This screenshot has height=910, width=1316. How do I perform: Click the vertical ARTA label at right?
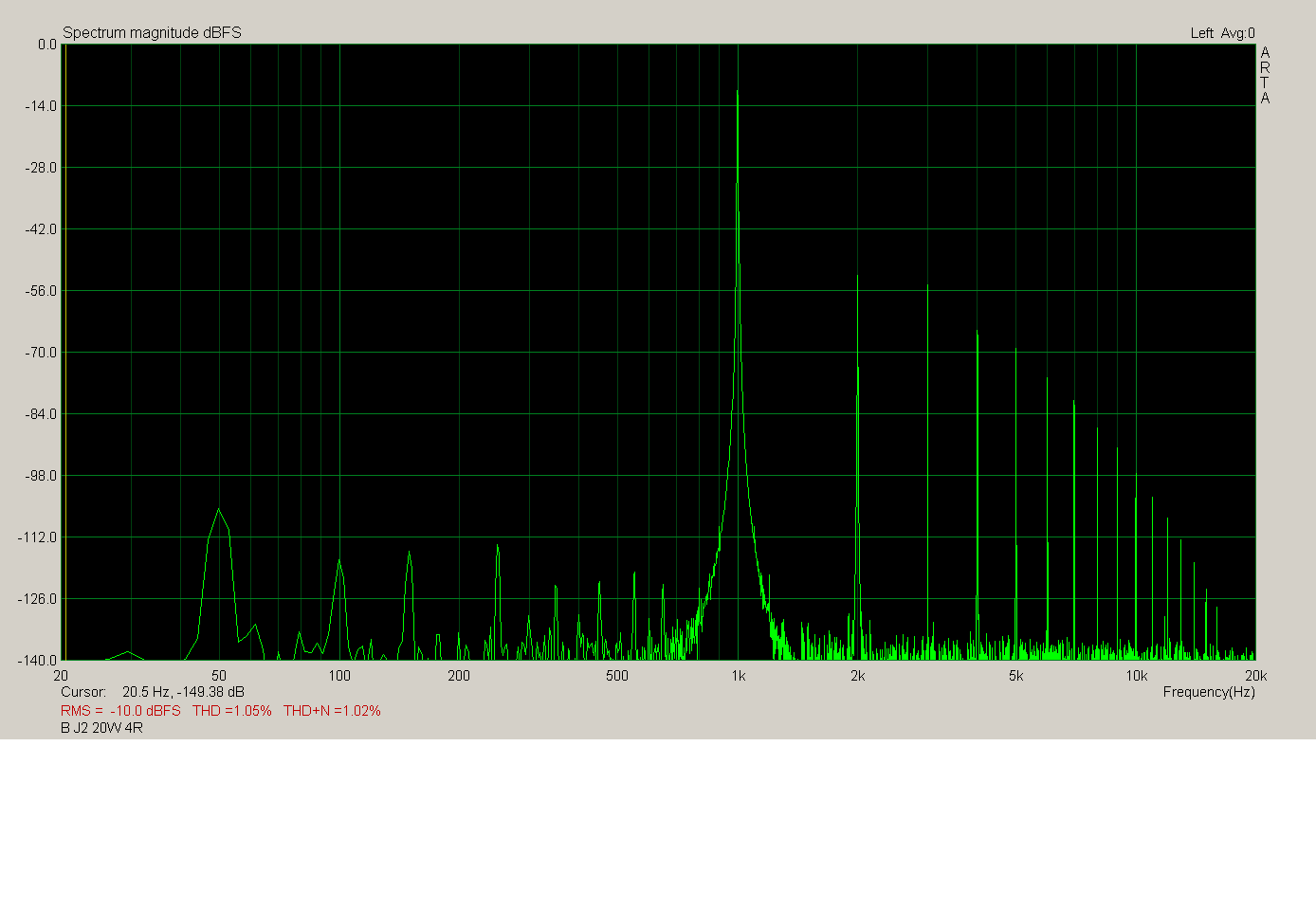tap(1265, 75)
